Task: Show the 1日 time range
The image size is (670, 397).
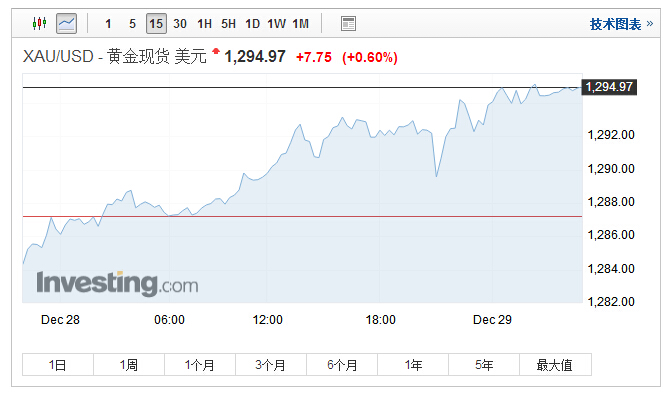Action: 58,365
